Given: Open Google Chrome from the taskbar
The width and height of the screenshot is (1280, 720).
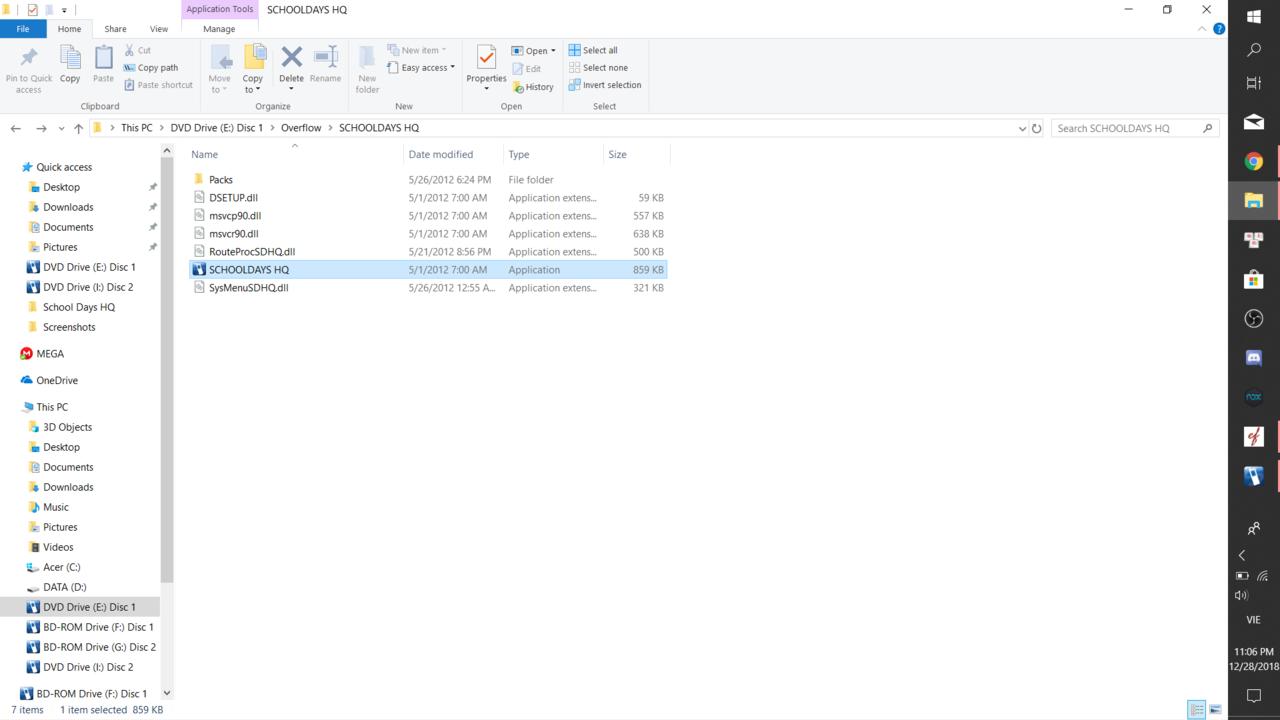Looking at the screenshot, I should 1253,161.
